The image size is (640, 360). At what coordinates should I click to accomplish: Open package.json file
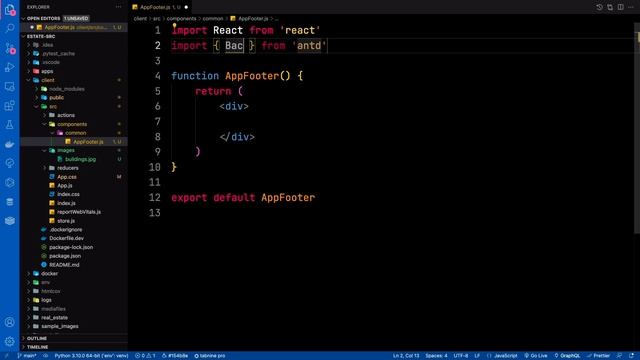[x=65, y=256]
